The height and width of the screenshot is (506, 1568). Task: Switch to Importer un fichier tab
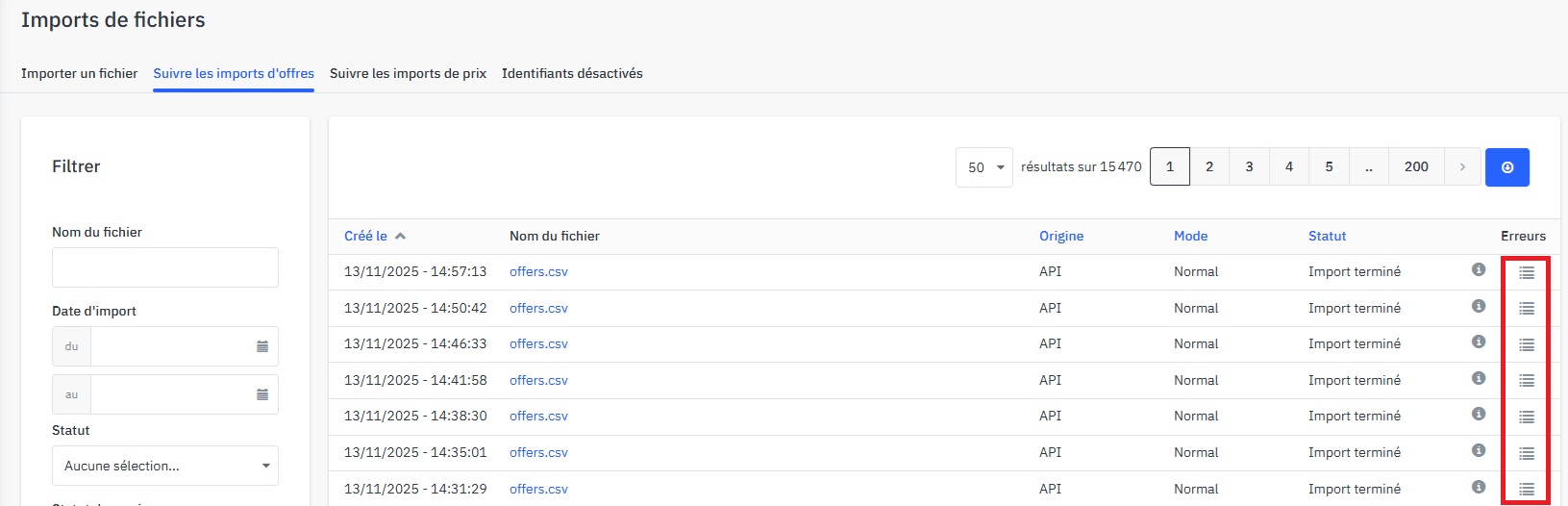(79, 73)
